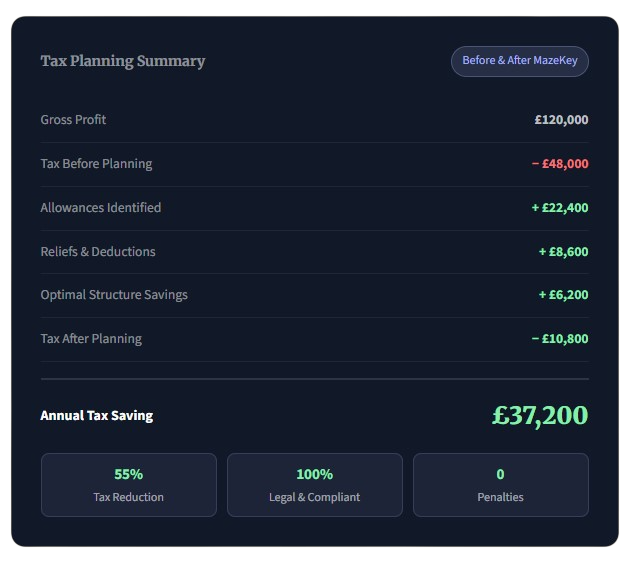Click the + £8,600 reliefs amount
The width and height of the screenshot is (634, 563).
pos(563,252)
